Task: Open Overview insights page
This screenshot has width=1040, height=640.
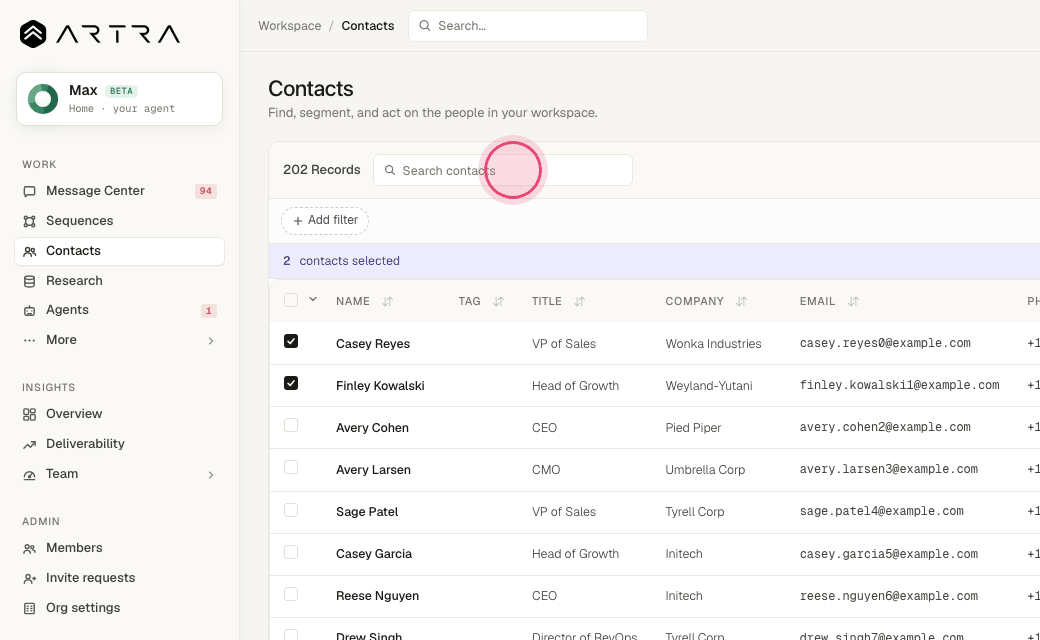Action: tap(119, 414)
